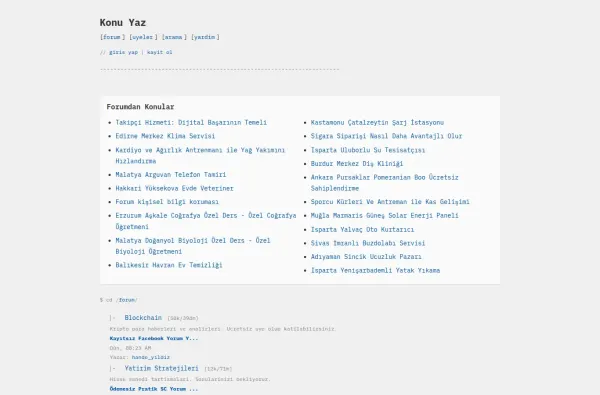Open Hakkari Yüksekova Evde Veteriner topic
The image size is (600, 395).
point(174,188)
